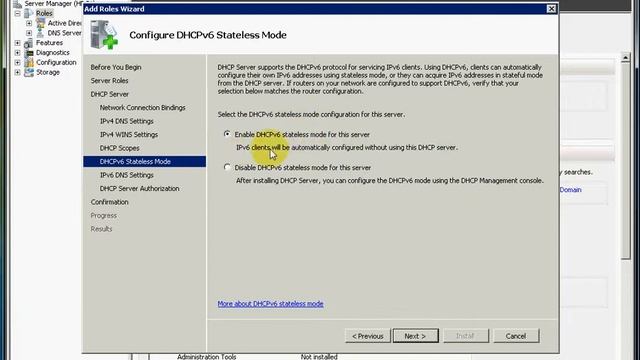This screenshot has height=360, width=640.
Task: Open More about DHCPv6 stateless mode link
Action: coord(270,304)
